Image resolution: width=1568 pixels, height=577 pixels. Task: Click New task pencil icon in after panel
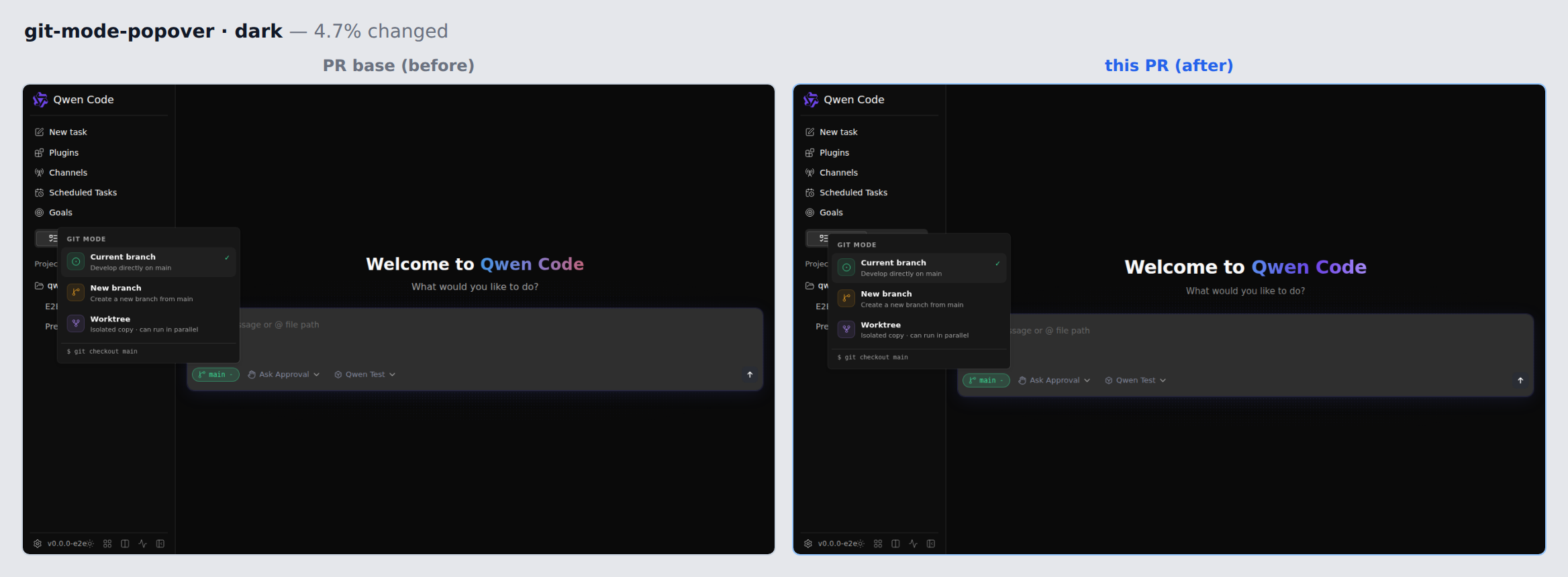(x=810, y=132)
